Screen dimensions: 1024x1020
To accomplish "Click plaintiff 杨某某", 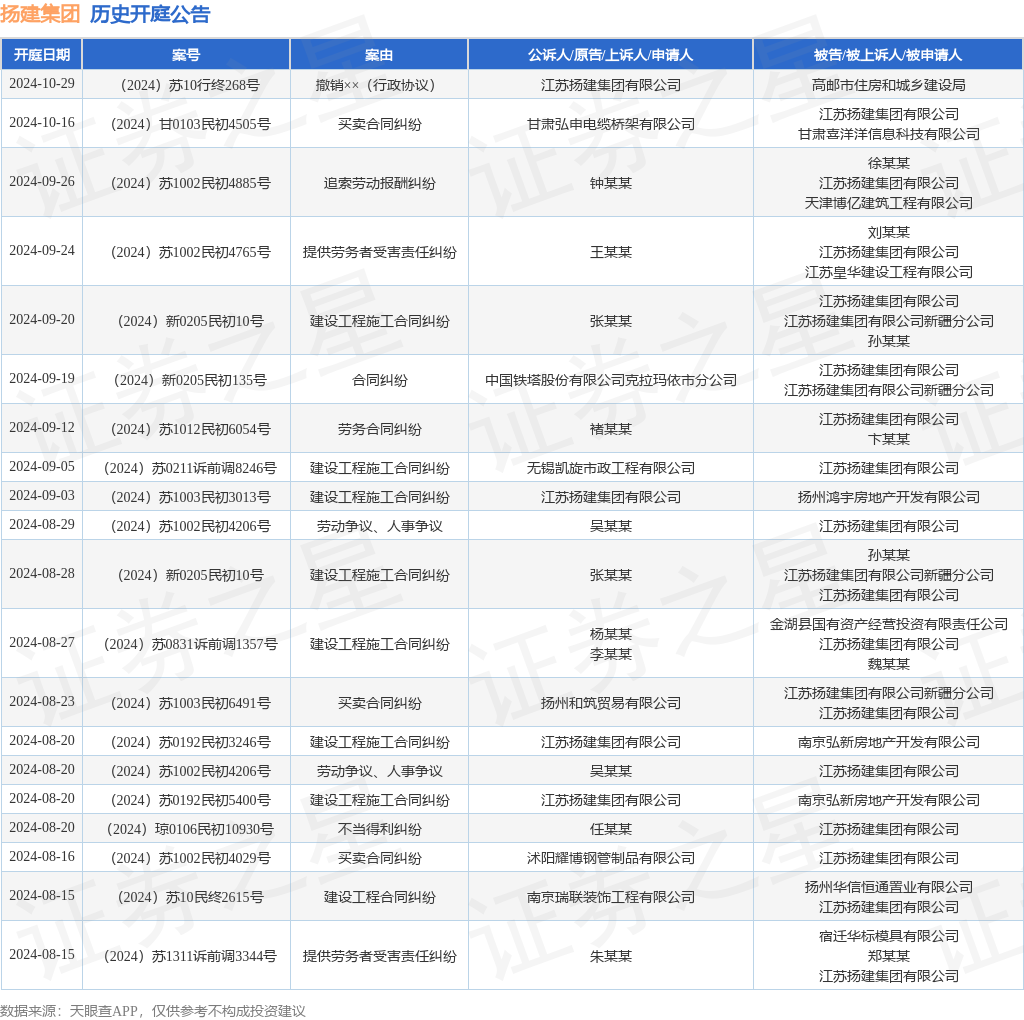I will click(611, 634).
